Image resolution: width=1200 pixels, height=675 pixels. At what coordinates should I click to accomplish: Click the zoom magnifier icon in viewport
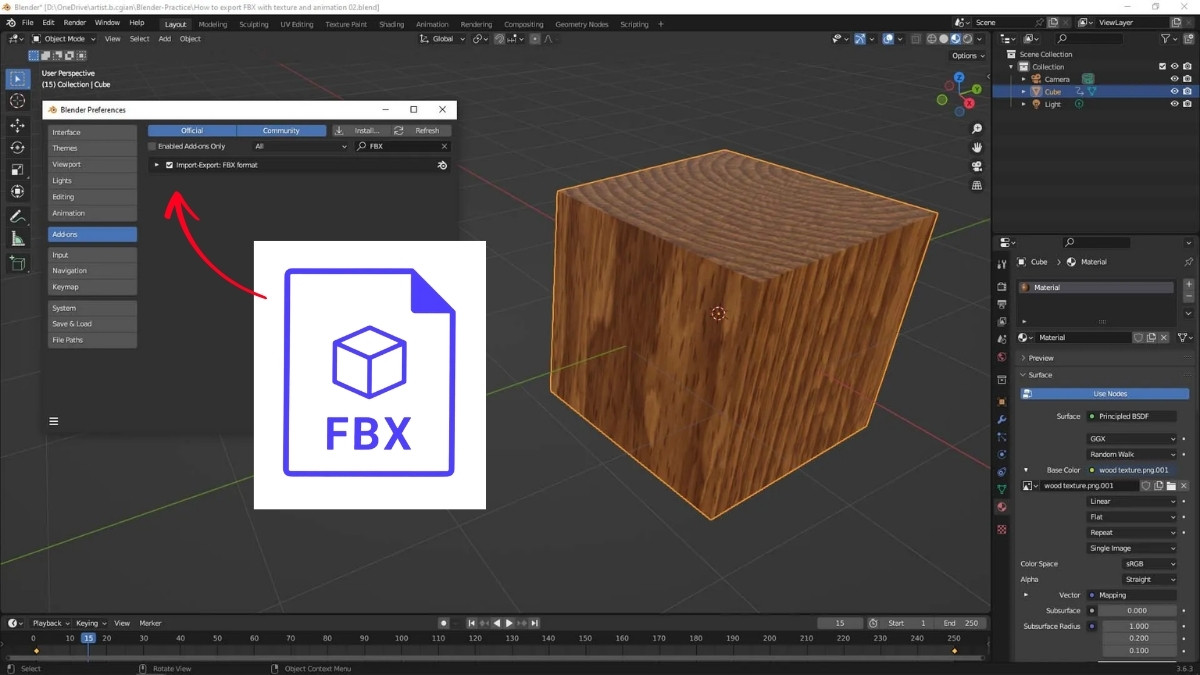pyautogui.click(x=977, y=129)
